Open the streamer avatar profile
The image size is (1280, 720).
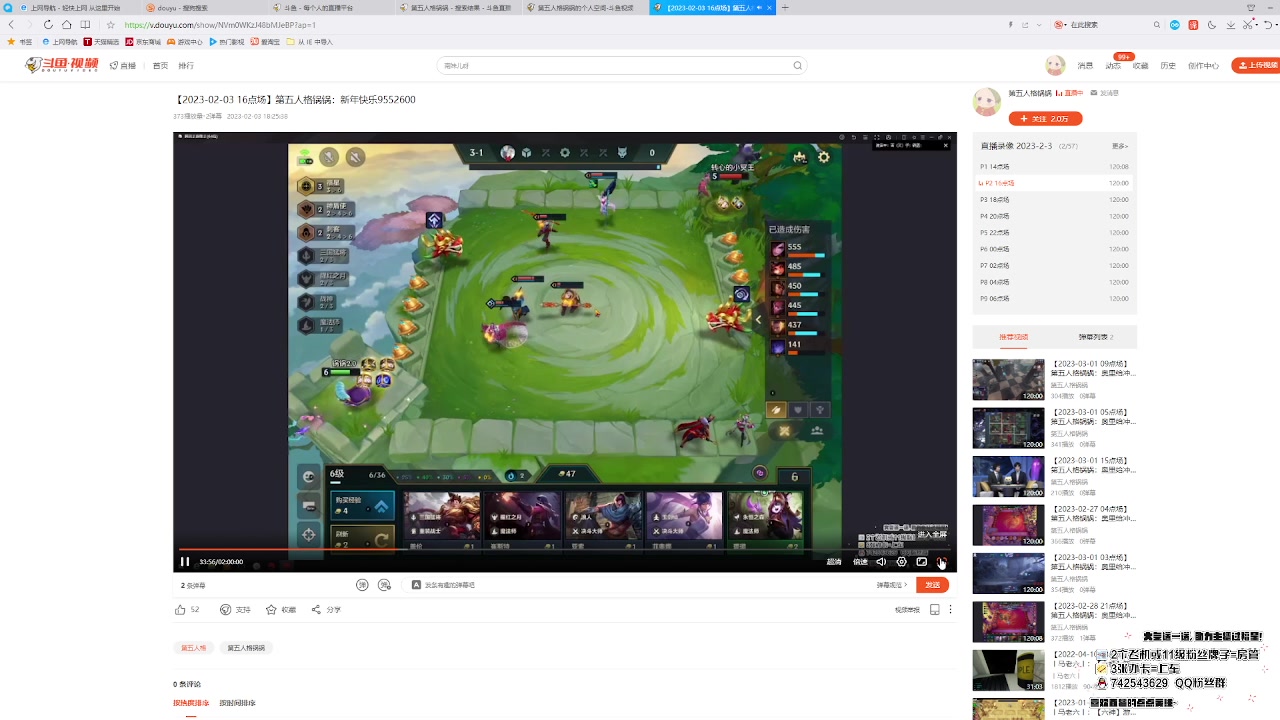(987, 102)
